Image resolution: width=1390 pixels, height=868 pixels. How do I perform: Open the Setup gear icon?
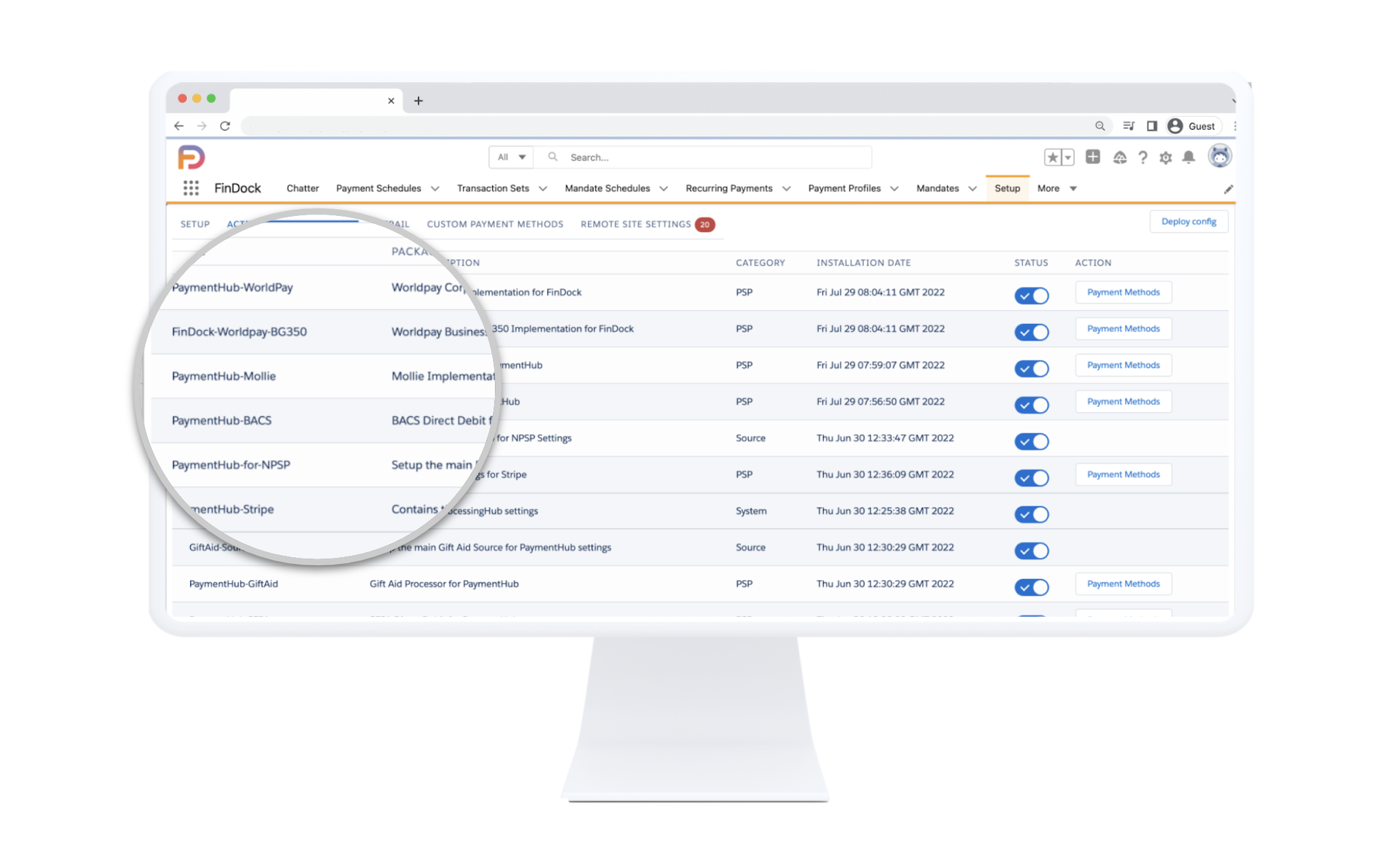(1165, 158)
